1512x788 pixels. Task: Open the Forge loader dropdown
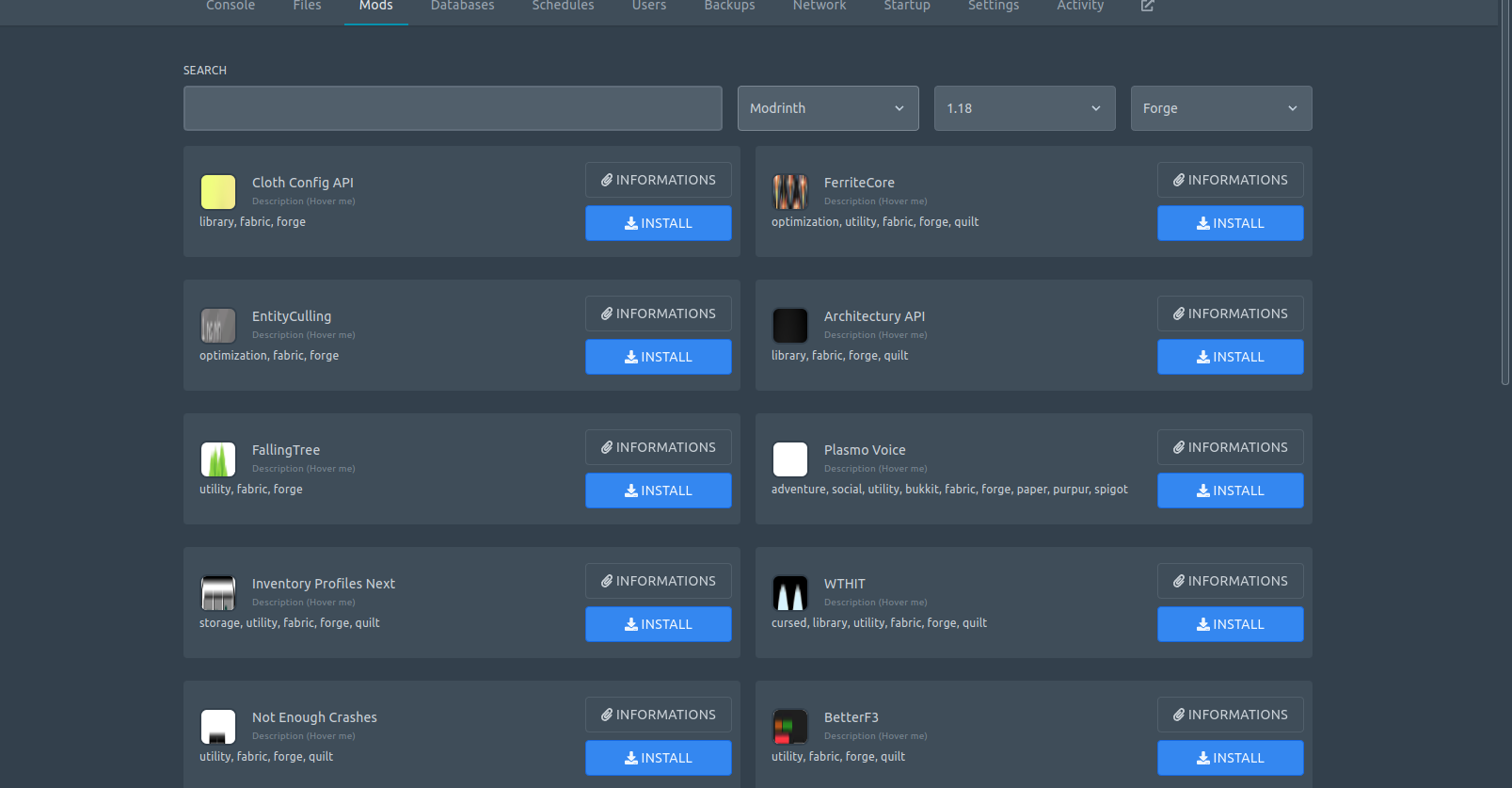click(x=1221, y=108)
